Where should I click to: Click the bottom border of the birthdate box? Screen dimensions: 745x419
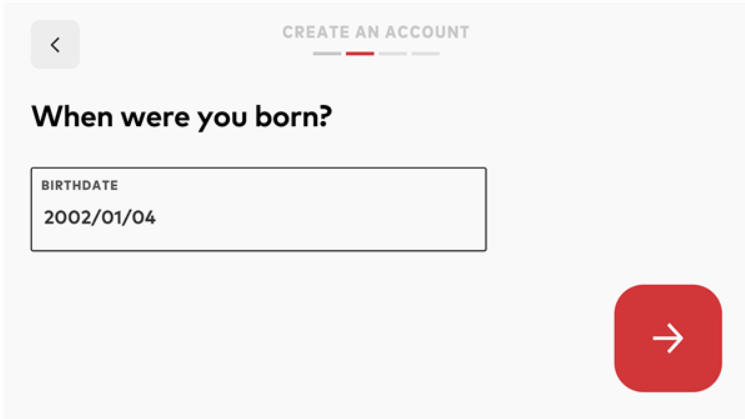(258, 250)
